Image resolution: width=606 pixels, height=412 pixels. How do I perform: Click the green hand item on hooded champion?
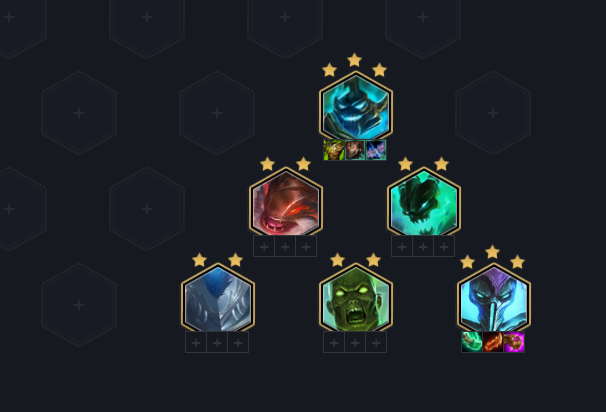(472, 342)
